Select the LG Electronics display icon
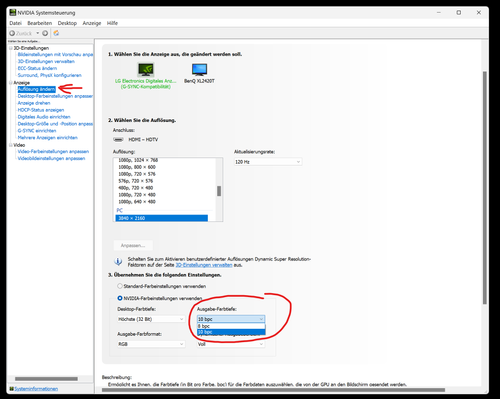The image size is (500, 399). (x=146, y=70)
